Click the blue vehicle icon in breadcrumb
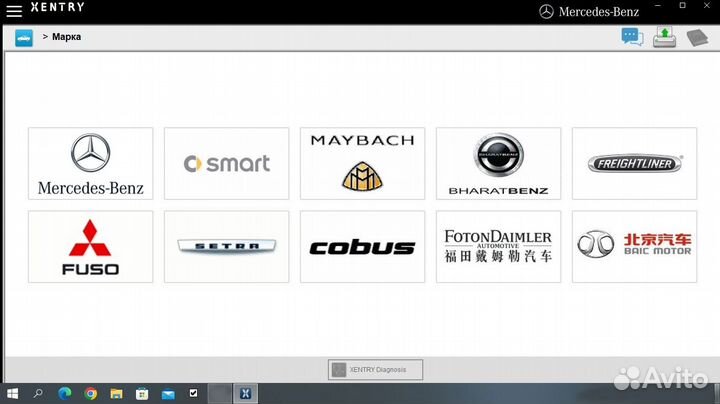This screenshot has width=720, height=404. pos(24,37)
